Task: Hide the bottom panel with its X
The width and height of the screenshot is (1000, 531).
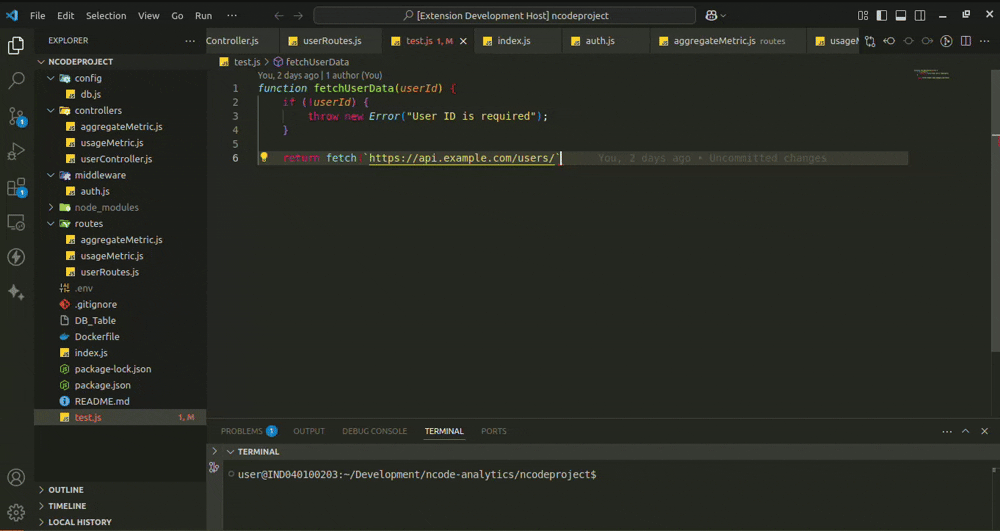Action: pos(985,432)
